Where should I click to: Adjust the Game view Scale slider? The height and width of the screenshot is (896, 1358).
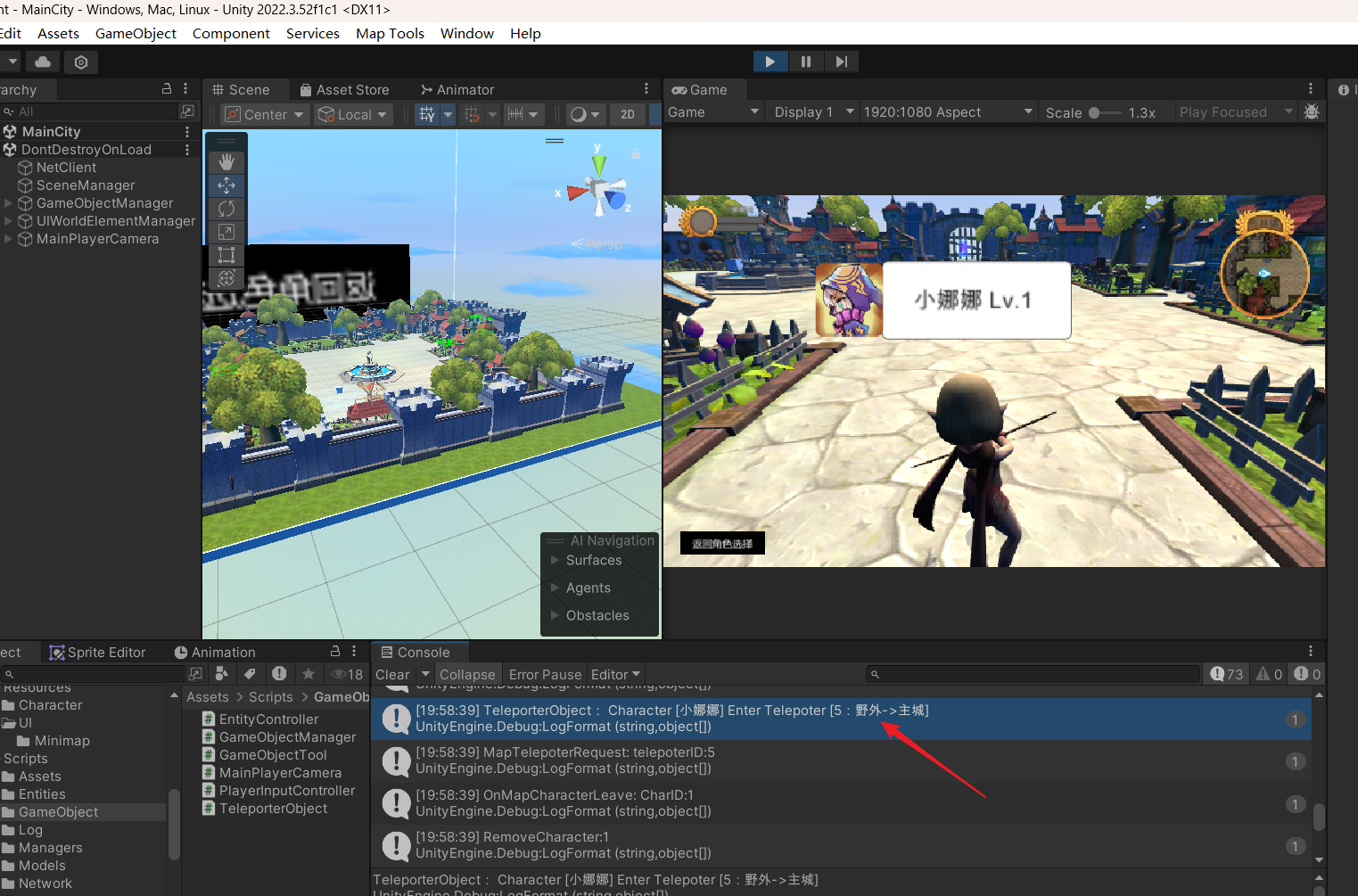tap(1095, 113)
